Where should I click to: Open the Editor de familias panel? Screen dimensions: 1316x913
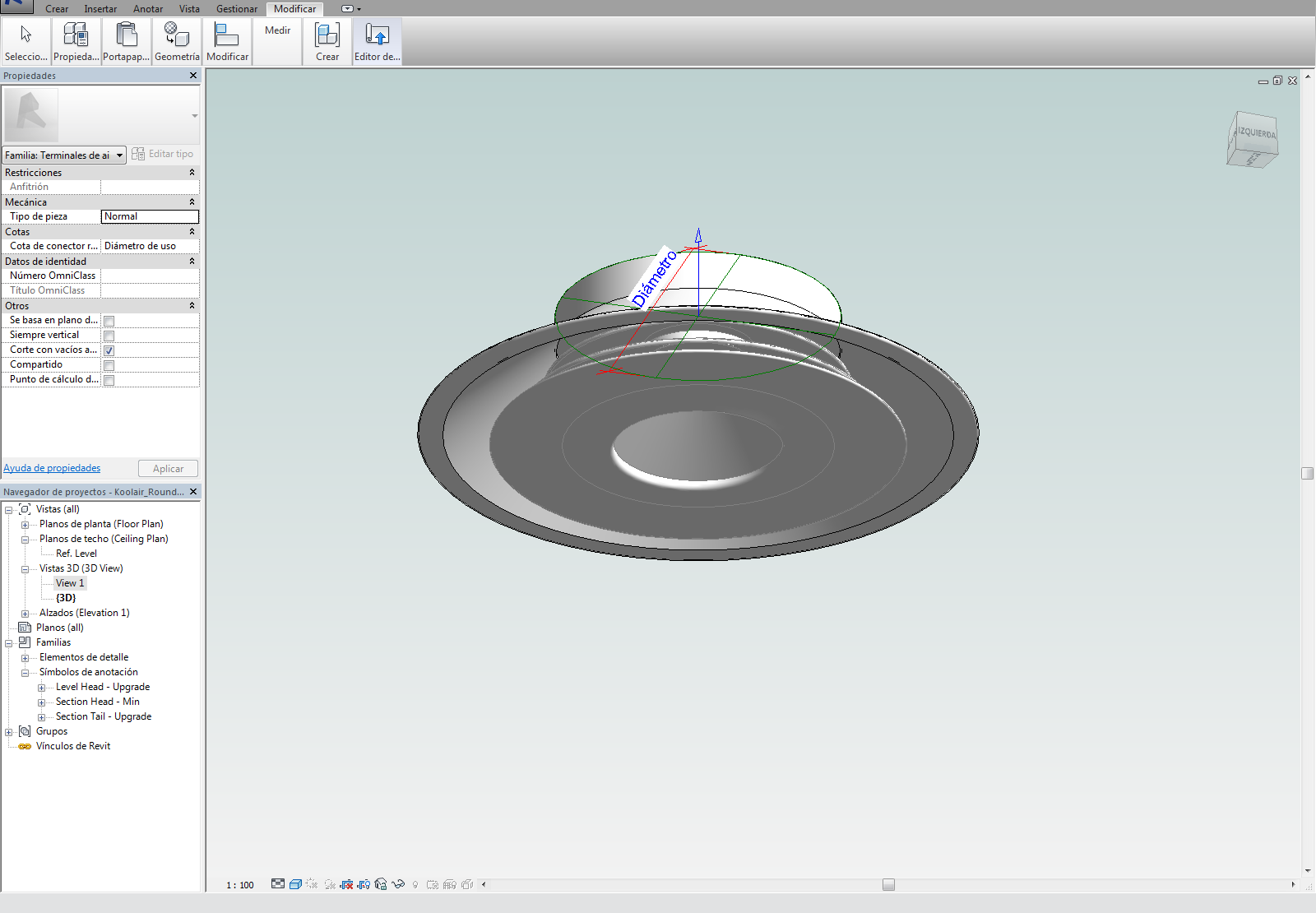377,41
